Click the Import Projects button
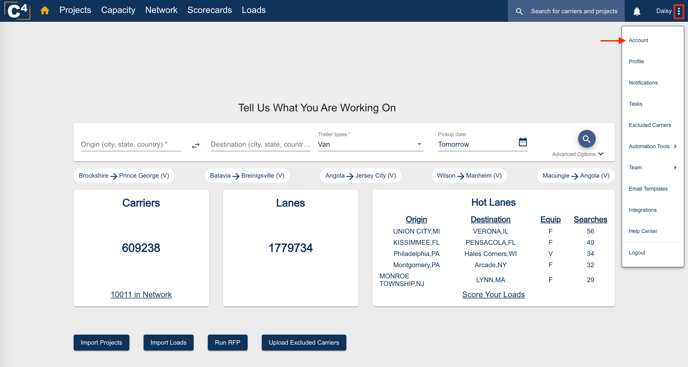 pos(101,342)
